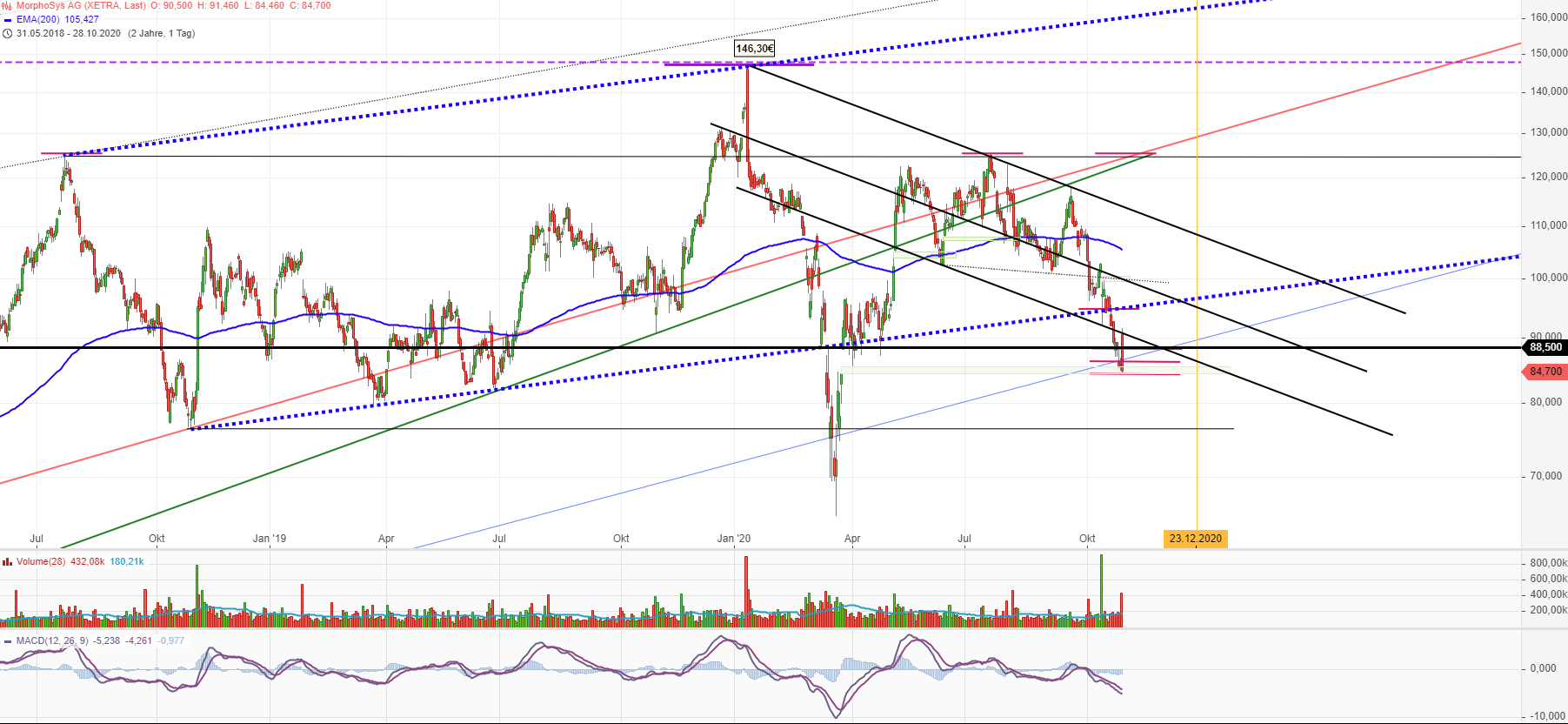Click the Jan '20 time axis label
The height and width of the screenshot is (724, 1568).
[x=734, y=539]
